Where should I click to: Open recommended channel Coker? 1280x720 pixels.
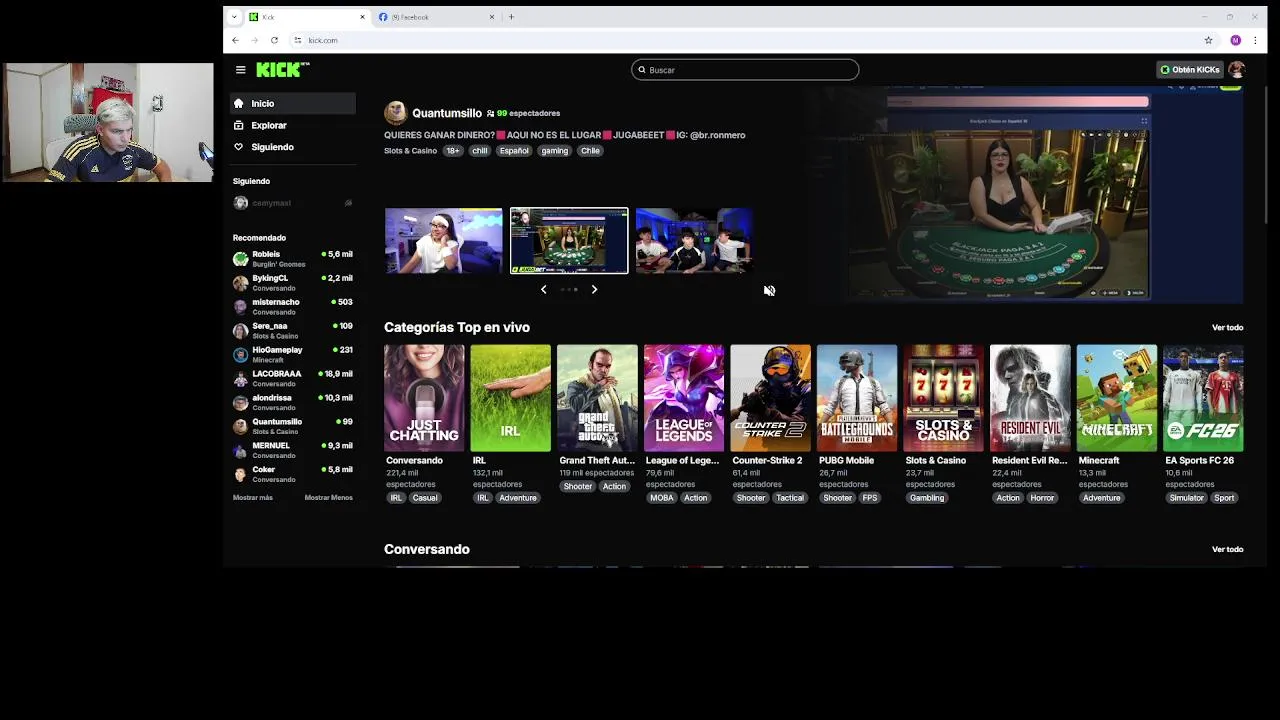click(292, 475)
